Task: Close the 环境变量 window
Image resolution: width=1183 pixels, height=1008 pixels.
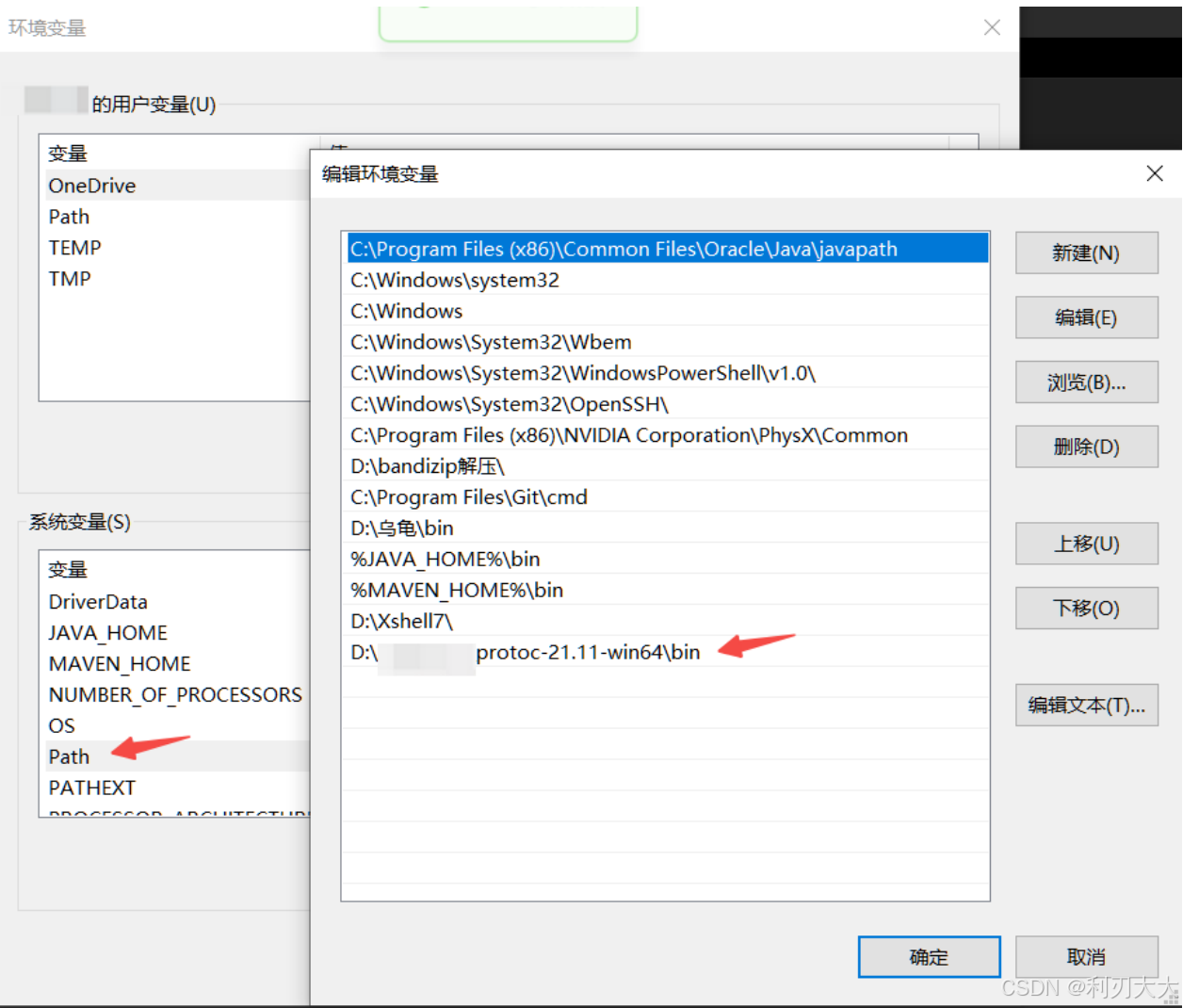Action: tap(992, 27)
